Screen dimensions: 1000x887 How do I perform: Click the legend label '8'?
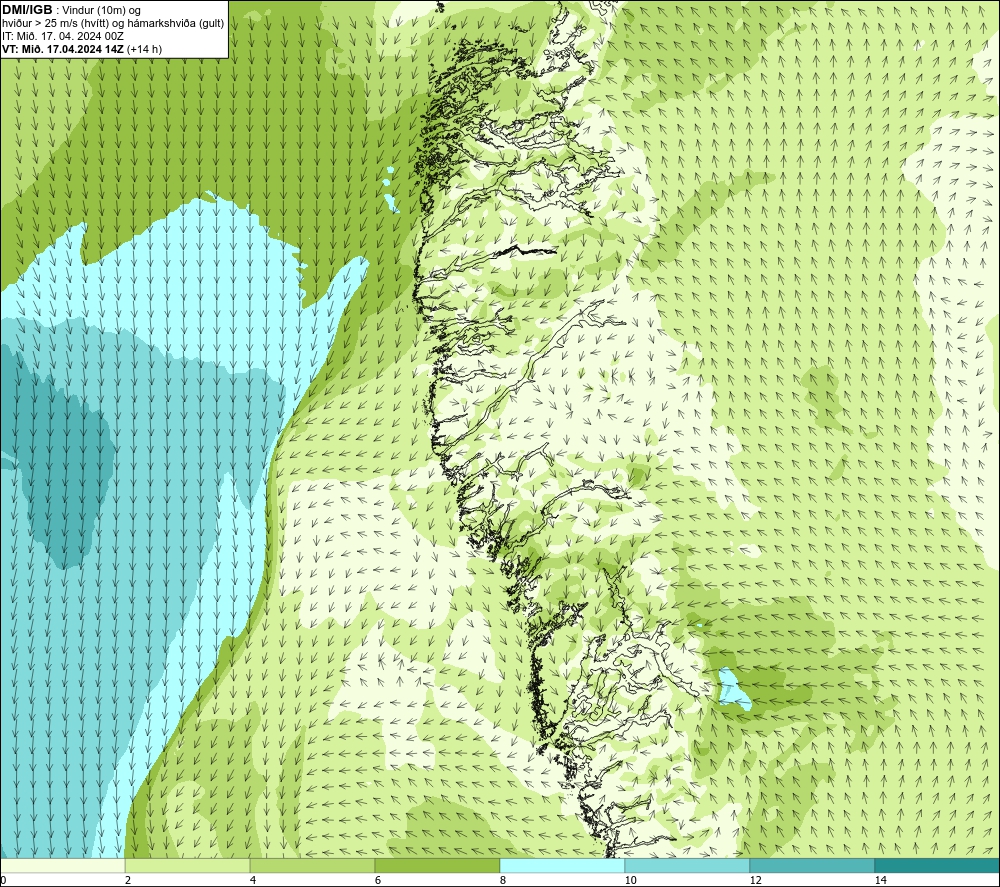tap(503, 880)
